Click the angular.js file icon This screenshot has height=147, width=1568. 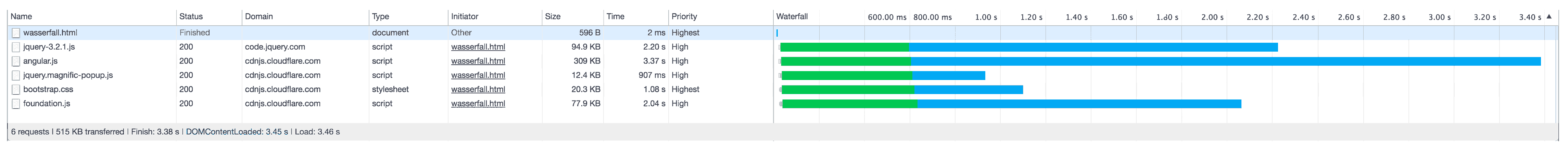coord(16,61)
